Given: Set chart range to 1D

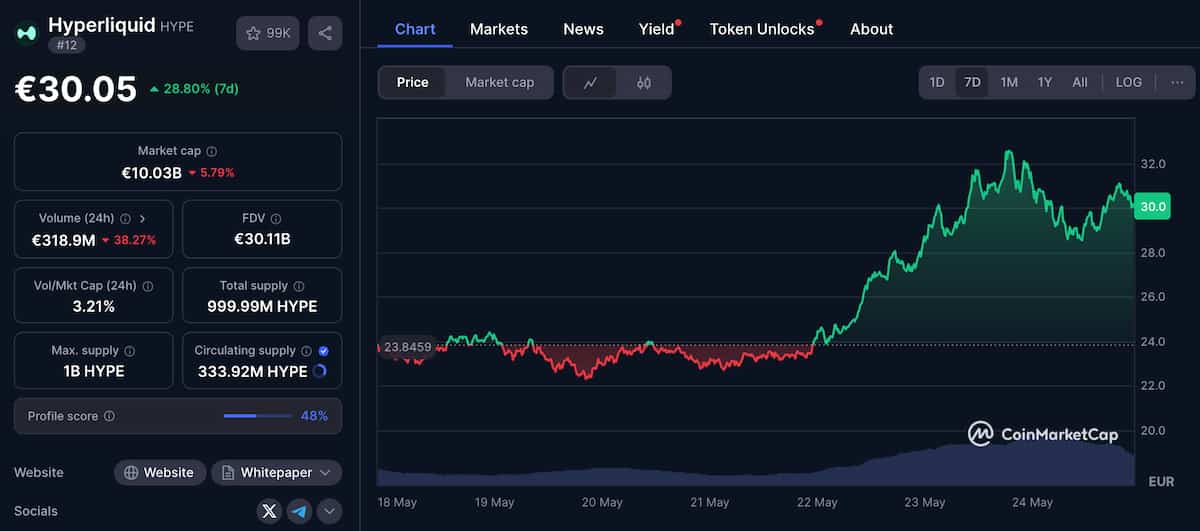Looking at the screenshot, I should coord(937,82).
